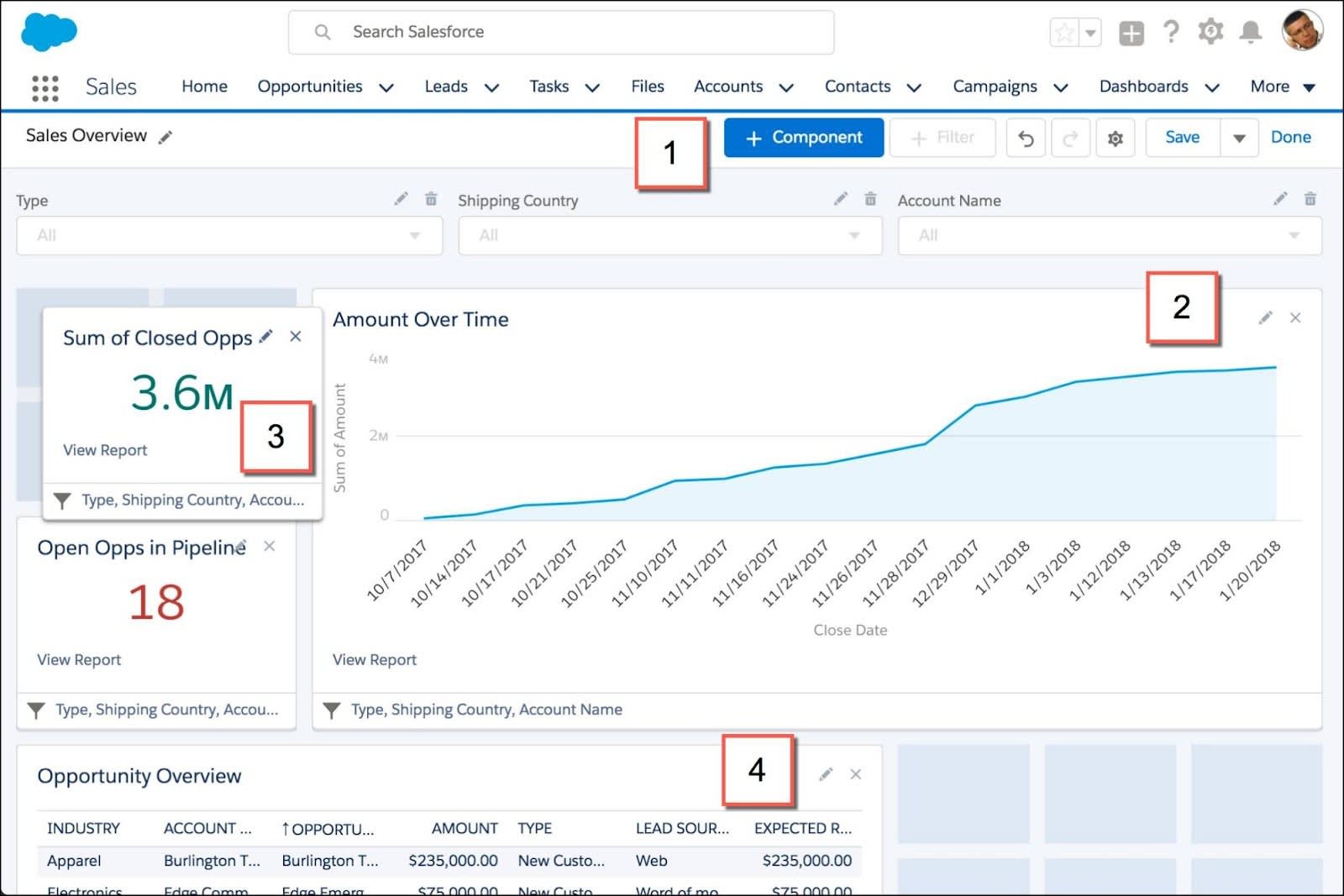Expand the Campaigns tab menu chevron
This screenshot has height=896, width=1344.
coord(1061,87)
